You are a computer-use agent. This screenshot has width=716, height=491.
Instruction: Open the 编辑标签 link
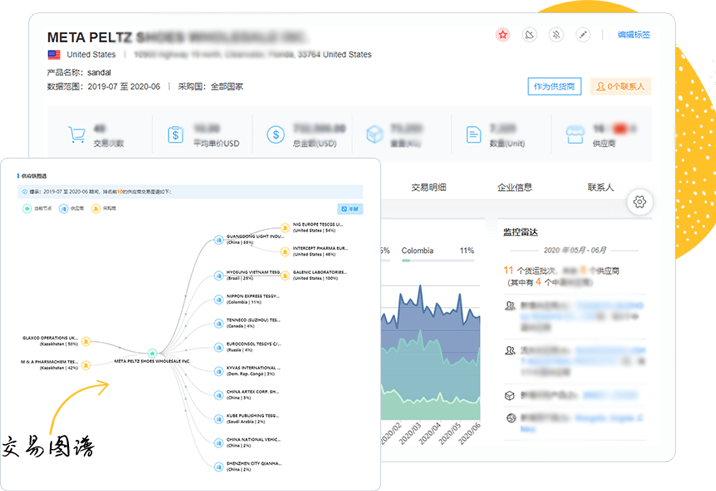click(634, 35)
